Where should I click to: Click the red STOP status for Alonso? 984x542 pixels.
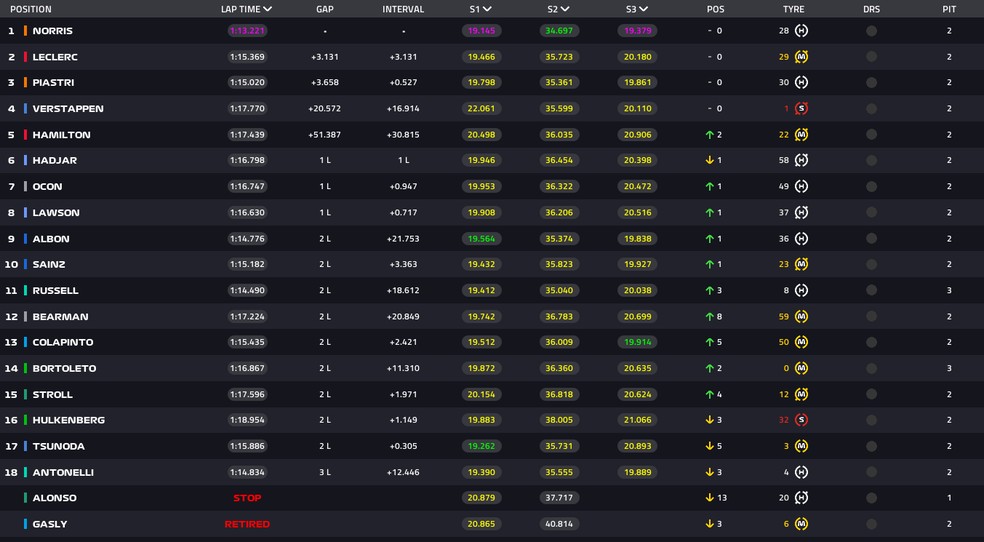coord(247,497)
